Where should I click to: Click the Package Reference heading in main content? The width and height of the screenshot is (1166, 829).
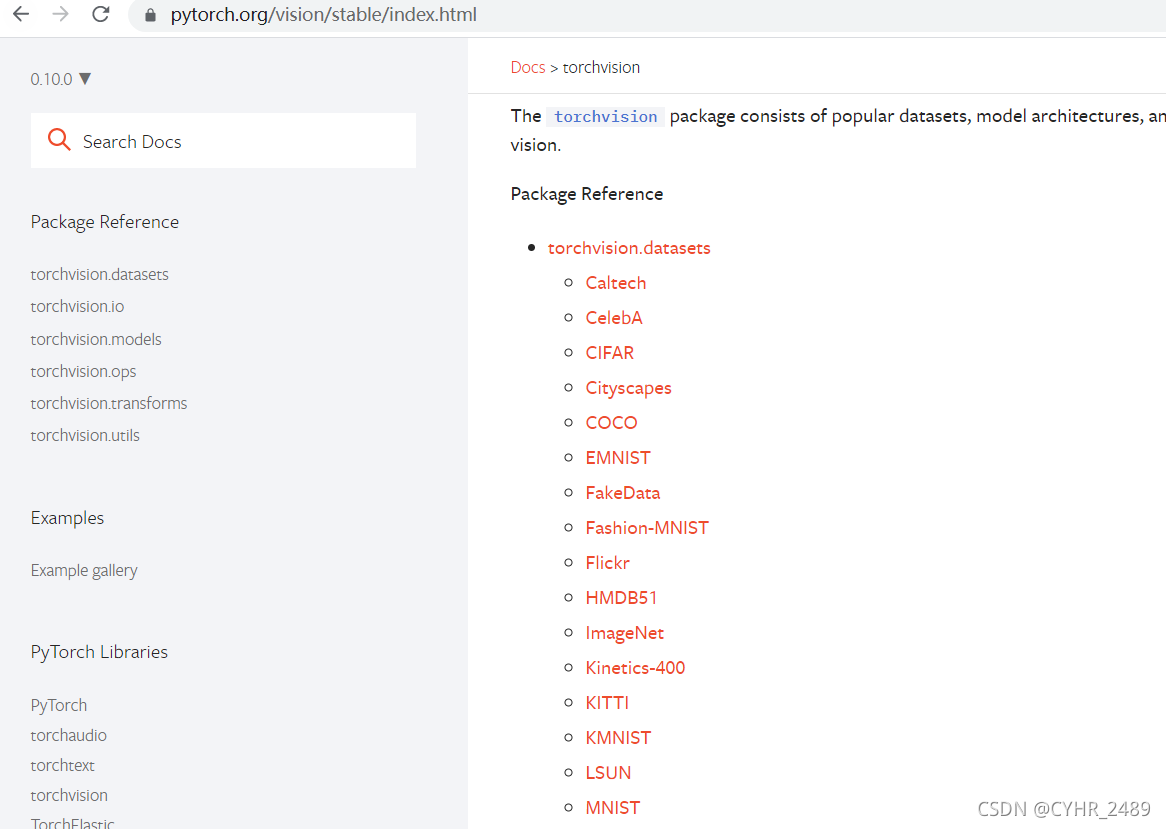point(587,194)
